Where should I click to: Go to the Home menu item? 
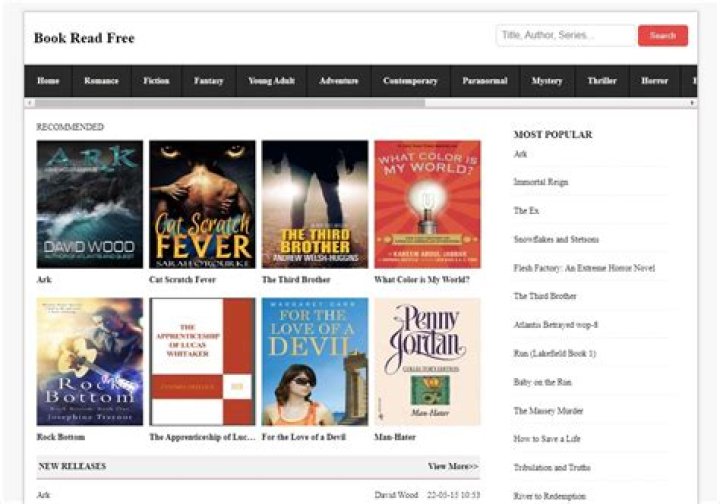tap(48, 81)
